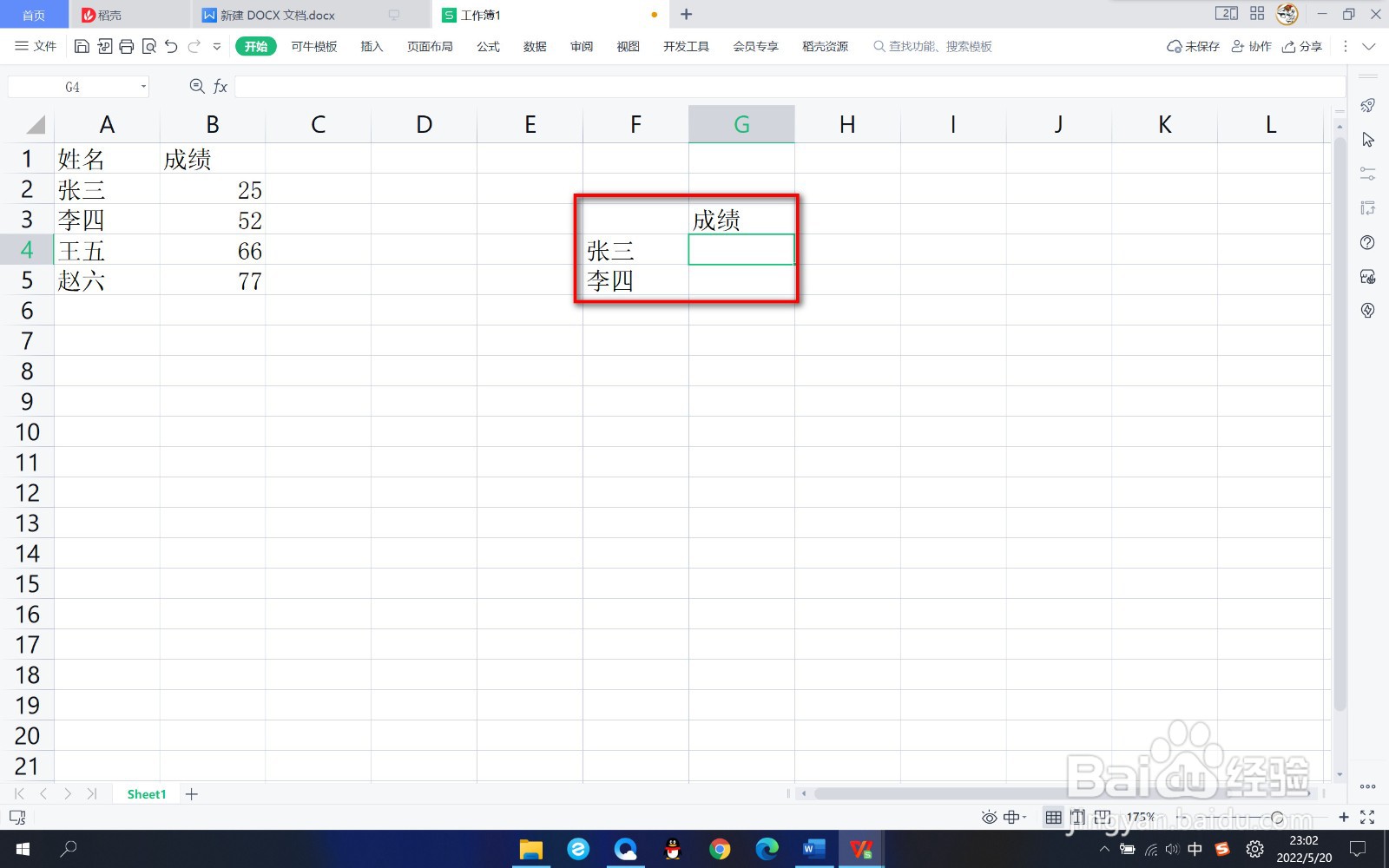Select column B header
This screenshot has height=868, width=1389.
(x=213, y=124)
